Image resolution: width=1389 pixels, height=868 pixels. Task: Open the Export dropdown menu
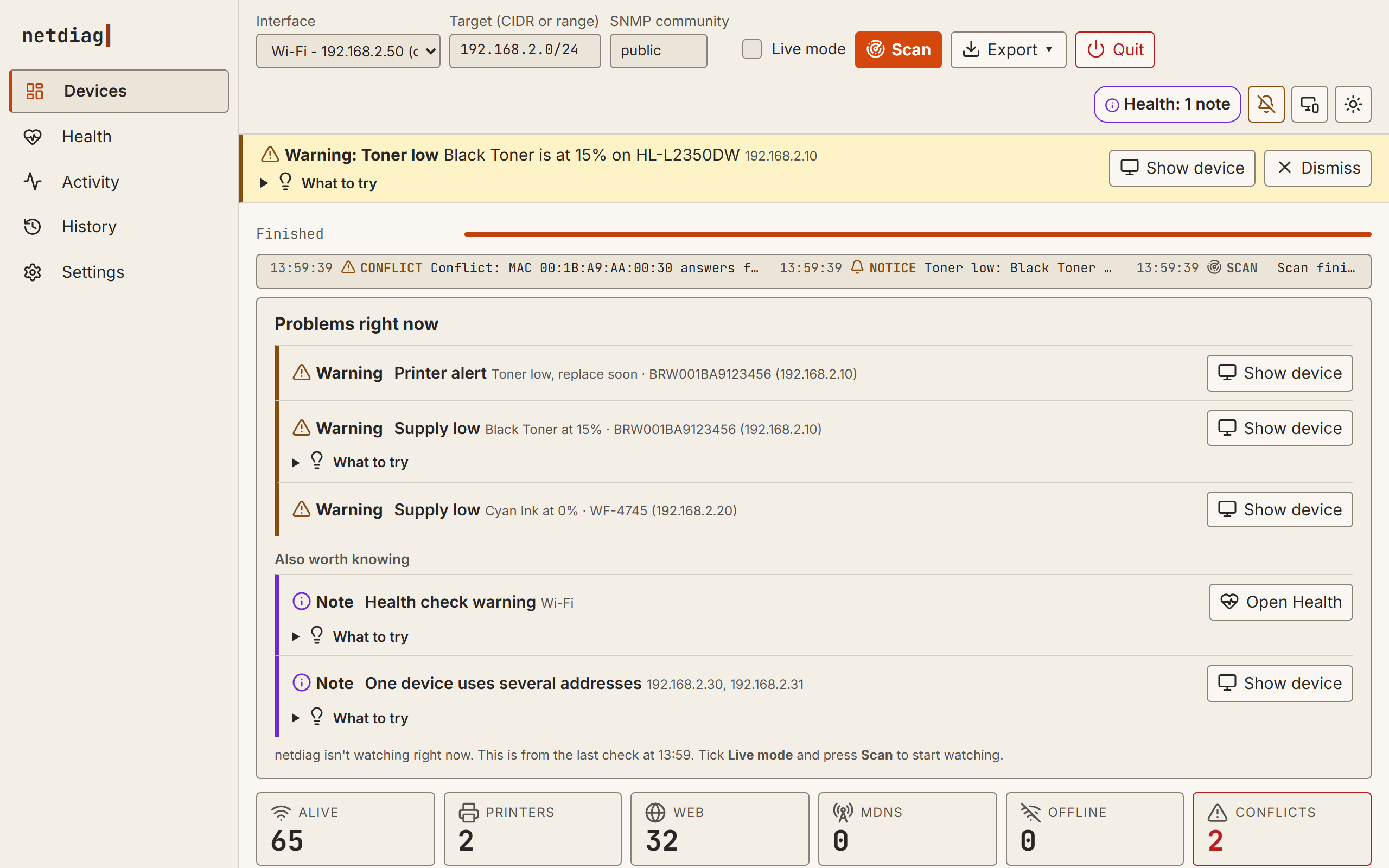[1008, 50]
